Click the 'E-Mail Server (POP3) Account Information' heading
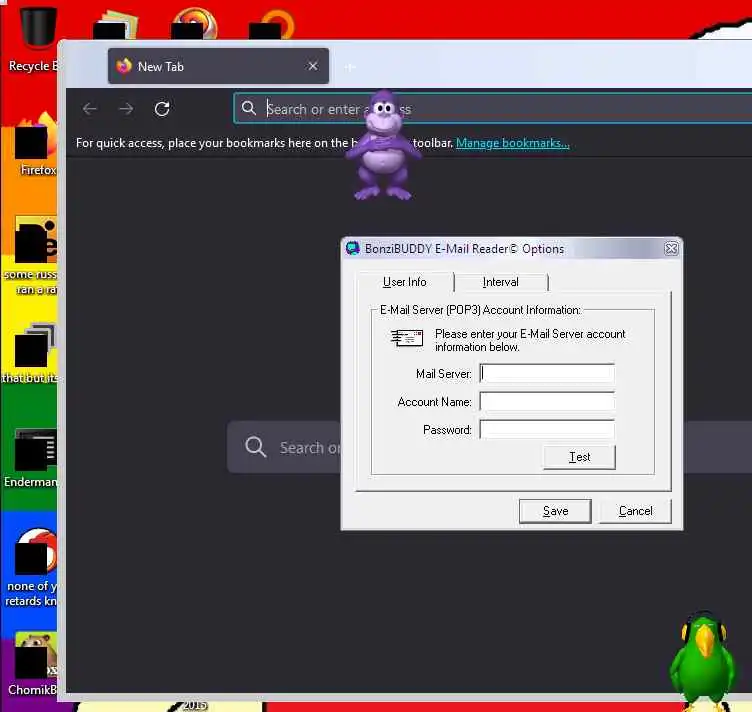 pyautogui.click(x=481, y=310)
